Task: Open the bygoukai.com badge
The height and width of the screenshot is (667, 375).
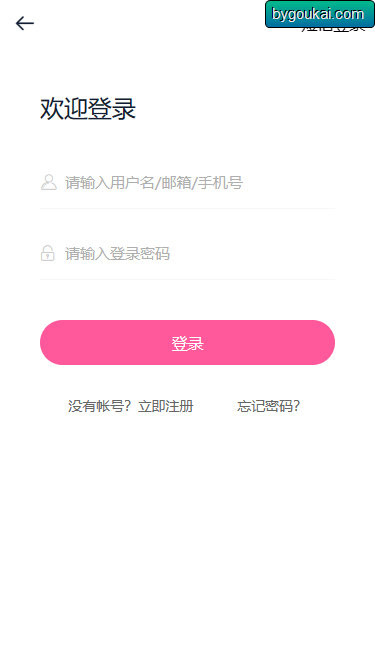Action: pos(319,14)
